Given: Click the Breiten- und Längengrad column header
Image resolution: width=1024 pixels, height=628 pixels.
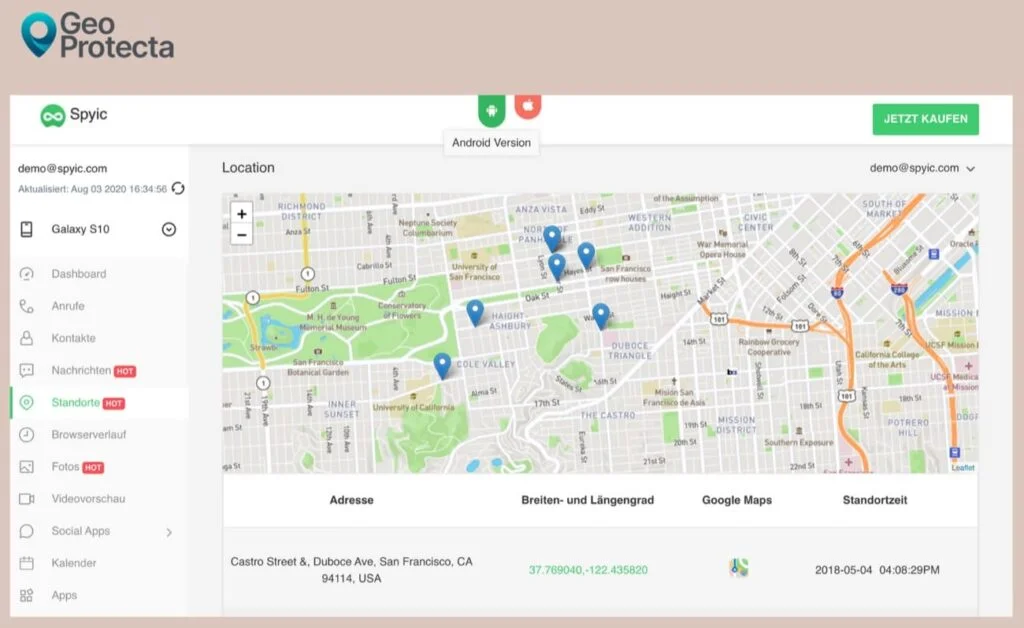Looking at the screenshot, I should click(x=587, y=500).
